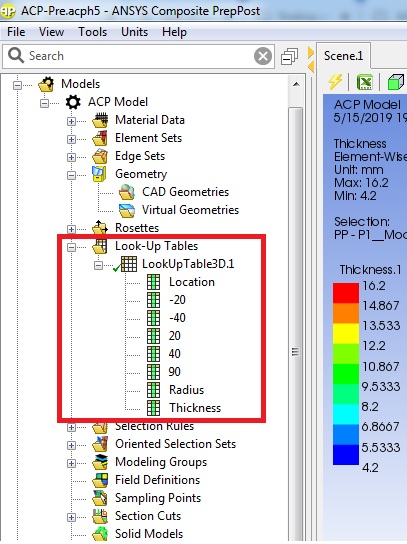Select the Thickness tree item label
Image resolution: width=407 pixels, height=544 pixels.
[195, 408]
